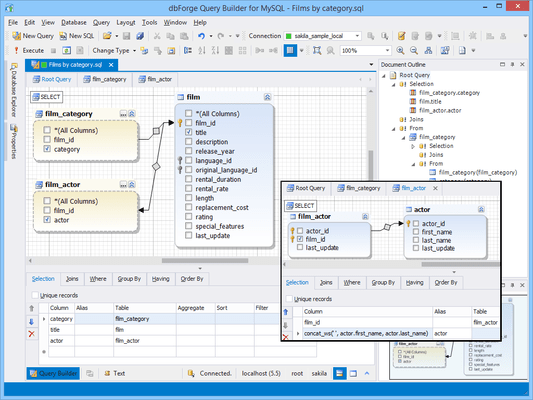The width and height of the screenshot is (533, 400).
Task: Click the Save floppy disk icon
Action: click(127, 36)
